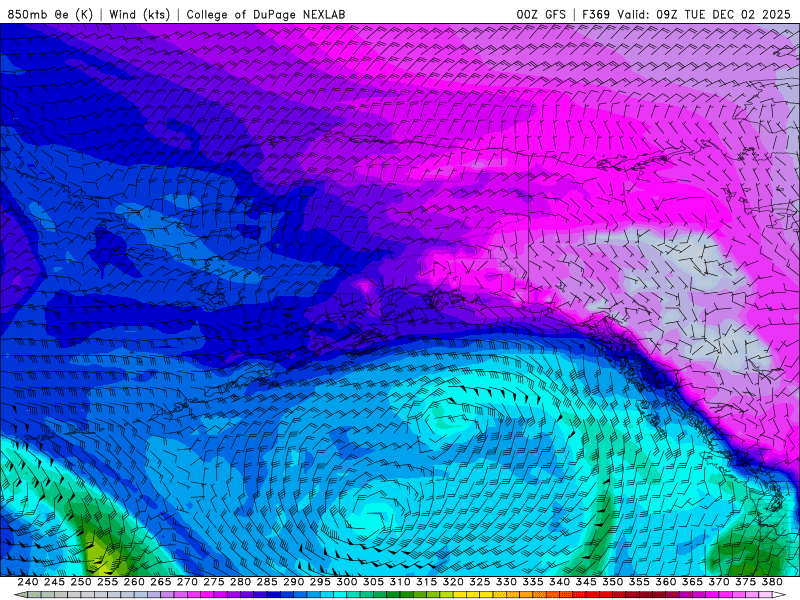This screenshot has width=800, height=600.
Task: Select the 375 value on the color scale
Action: [x=745, y=582]
